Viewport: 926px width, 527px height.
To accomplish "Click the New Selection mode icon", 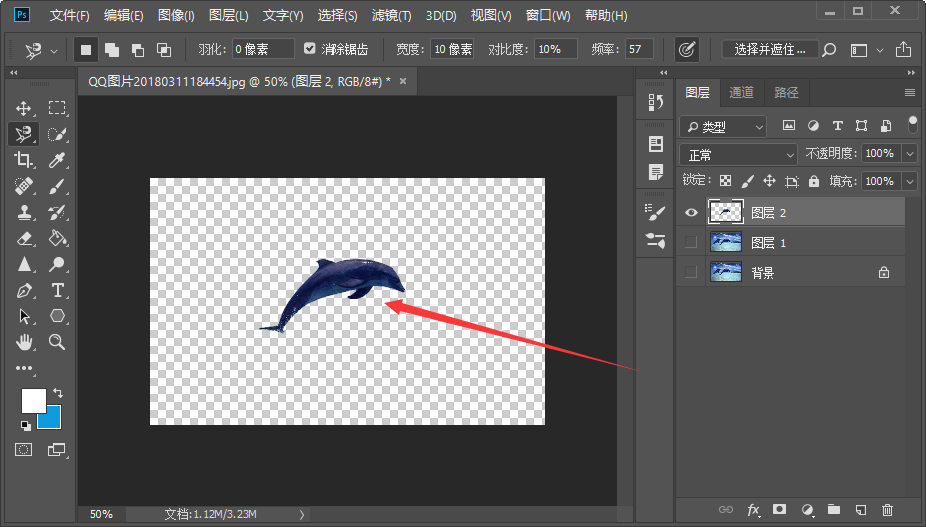I will click(x=86, y=50).
